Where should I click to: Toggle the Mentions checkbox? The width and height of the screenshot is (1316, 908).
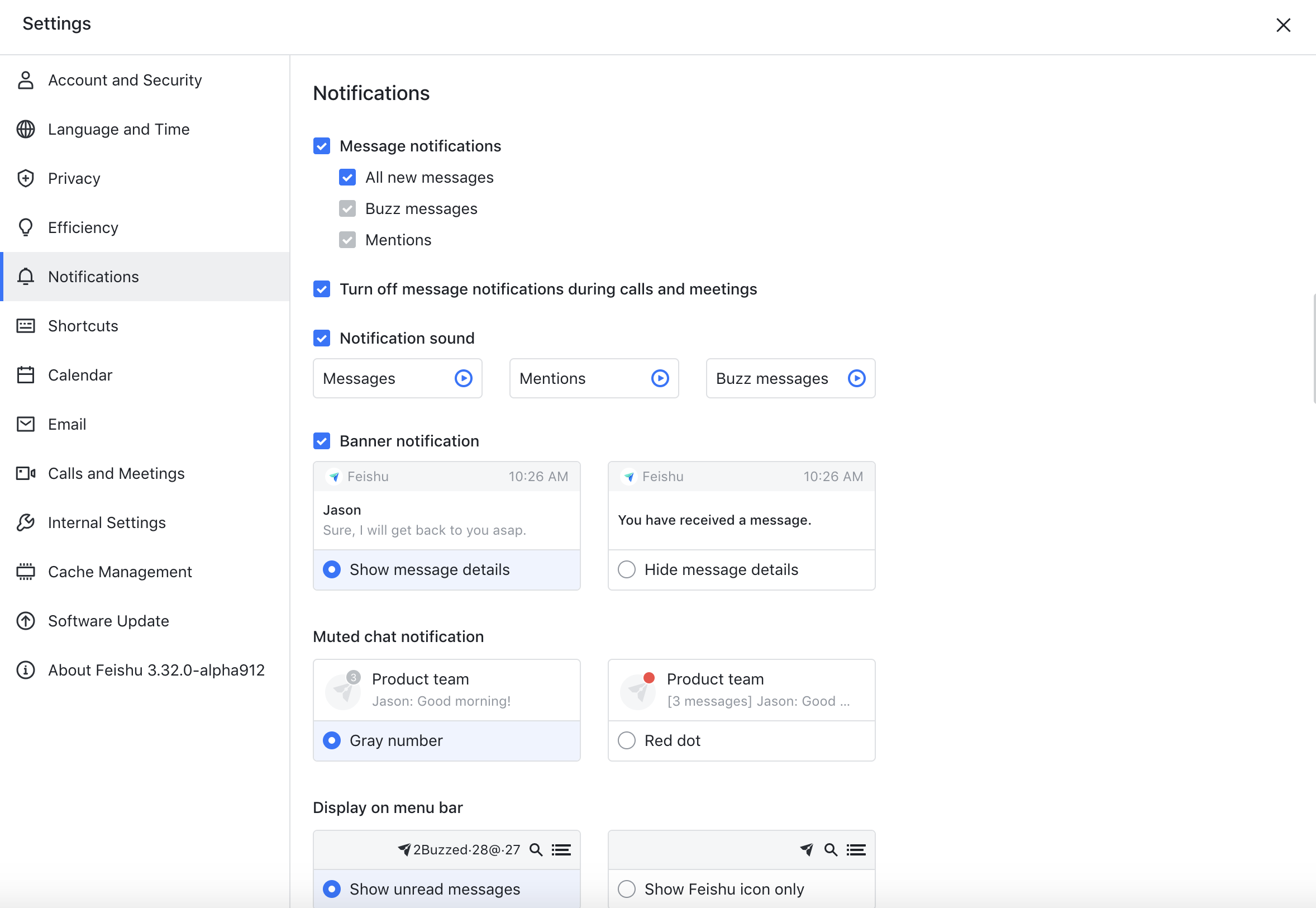[x=347, y=240]
